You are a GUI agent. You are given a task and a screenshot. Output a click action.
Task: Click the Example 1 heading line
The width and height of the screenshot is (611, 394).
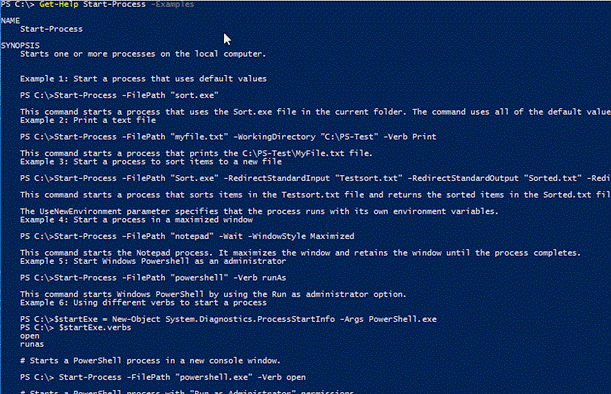[x=143, y=79]
